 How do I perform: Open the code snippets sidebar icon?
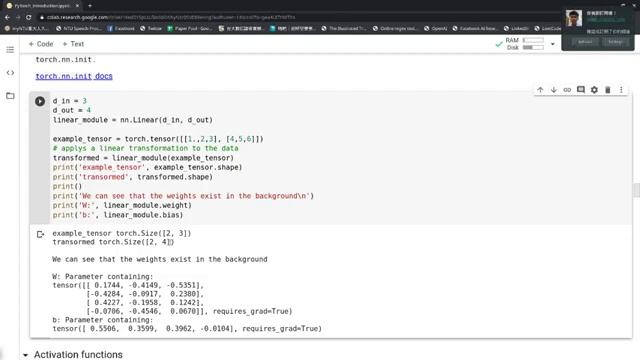click(10, 73)
